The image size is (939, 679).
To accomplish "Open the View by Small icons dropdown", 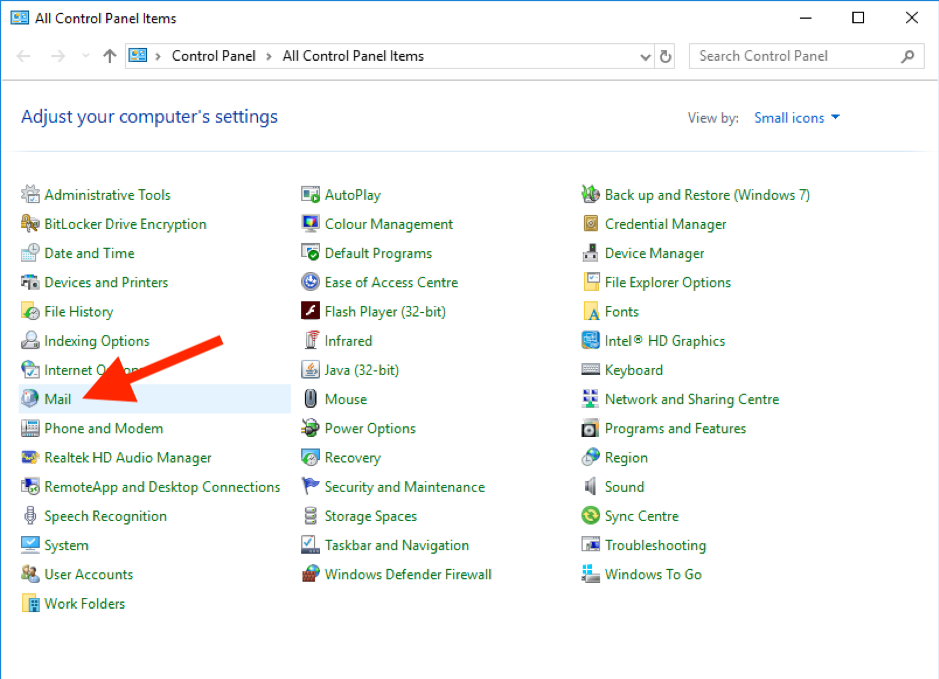I will (x=796, y=118).
